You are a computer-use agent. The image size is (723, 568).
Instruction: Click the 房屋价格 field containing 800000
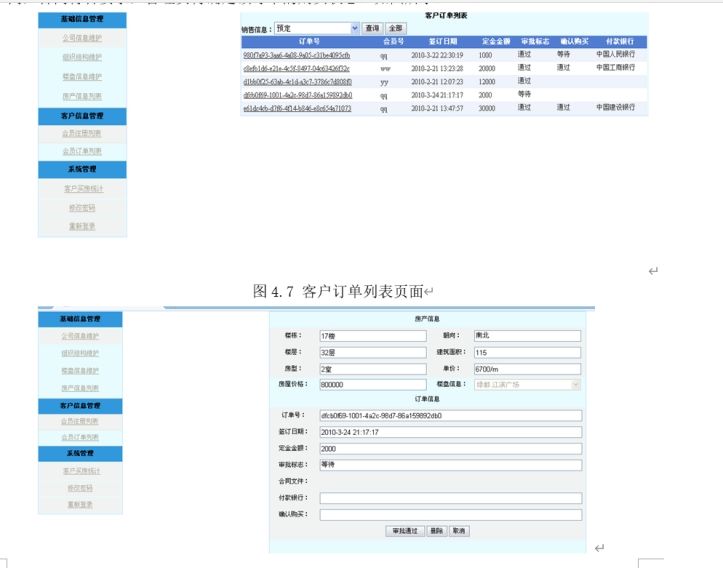pos(373,385)
